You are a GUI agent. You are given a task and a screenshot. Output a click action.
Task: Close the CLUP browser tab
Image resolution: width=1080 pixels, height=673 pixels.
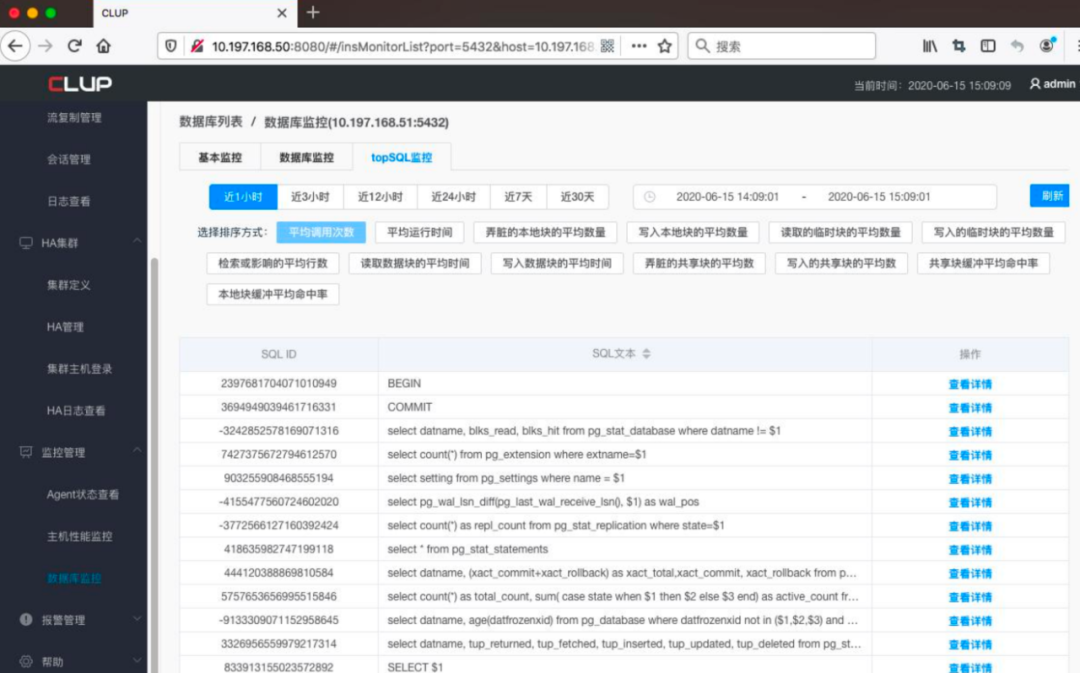tap(282, 13)
